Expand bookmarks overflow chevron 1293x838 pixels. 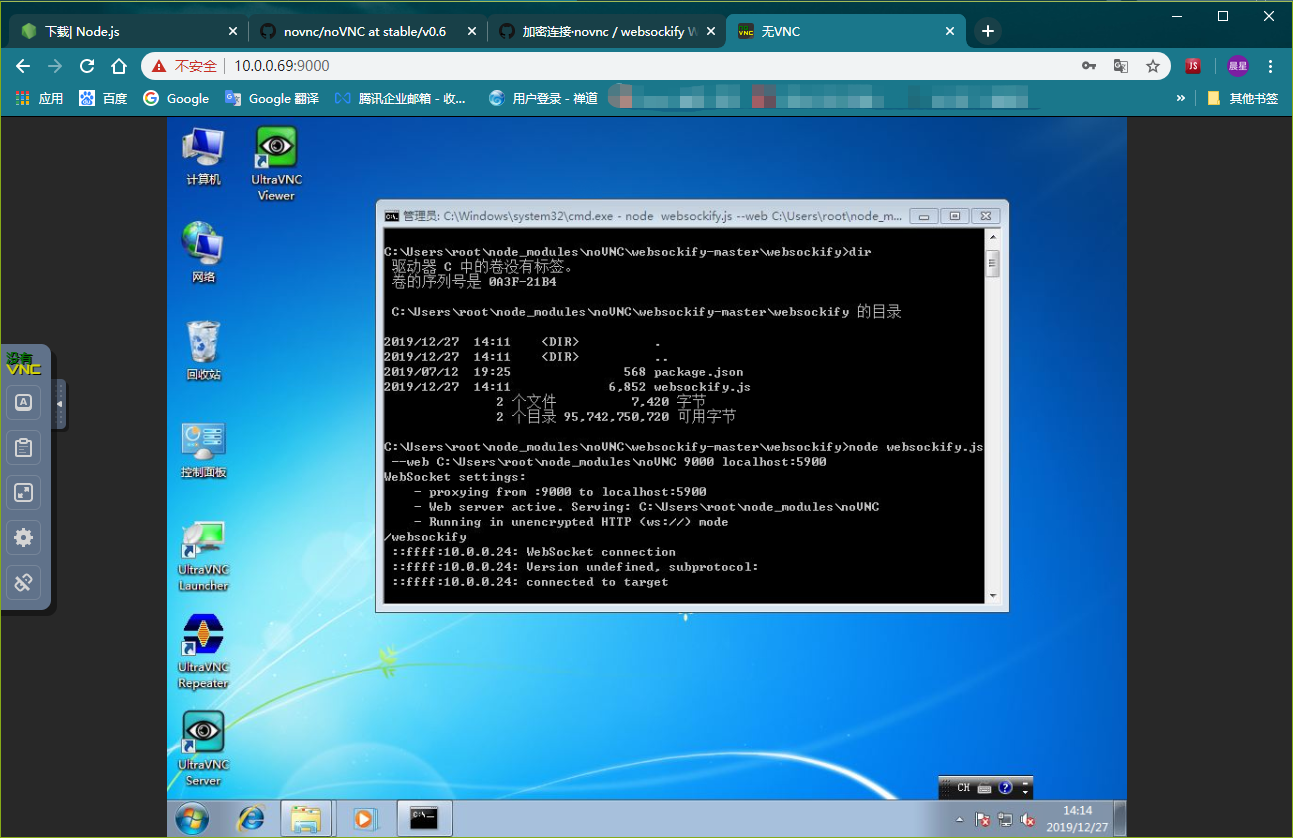(x=1181, y=98)
